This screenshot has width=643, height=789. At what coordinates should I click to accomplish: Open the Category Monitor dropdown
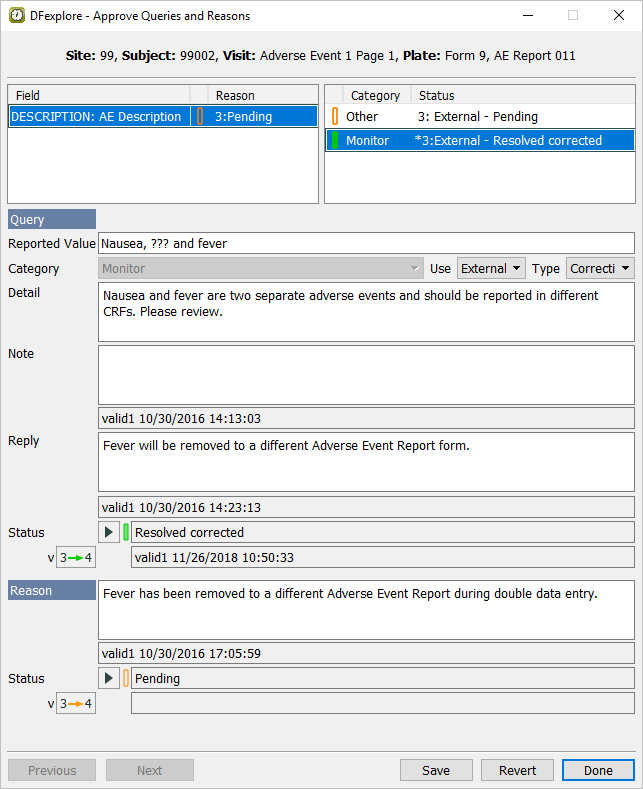(x=262, y=268)
